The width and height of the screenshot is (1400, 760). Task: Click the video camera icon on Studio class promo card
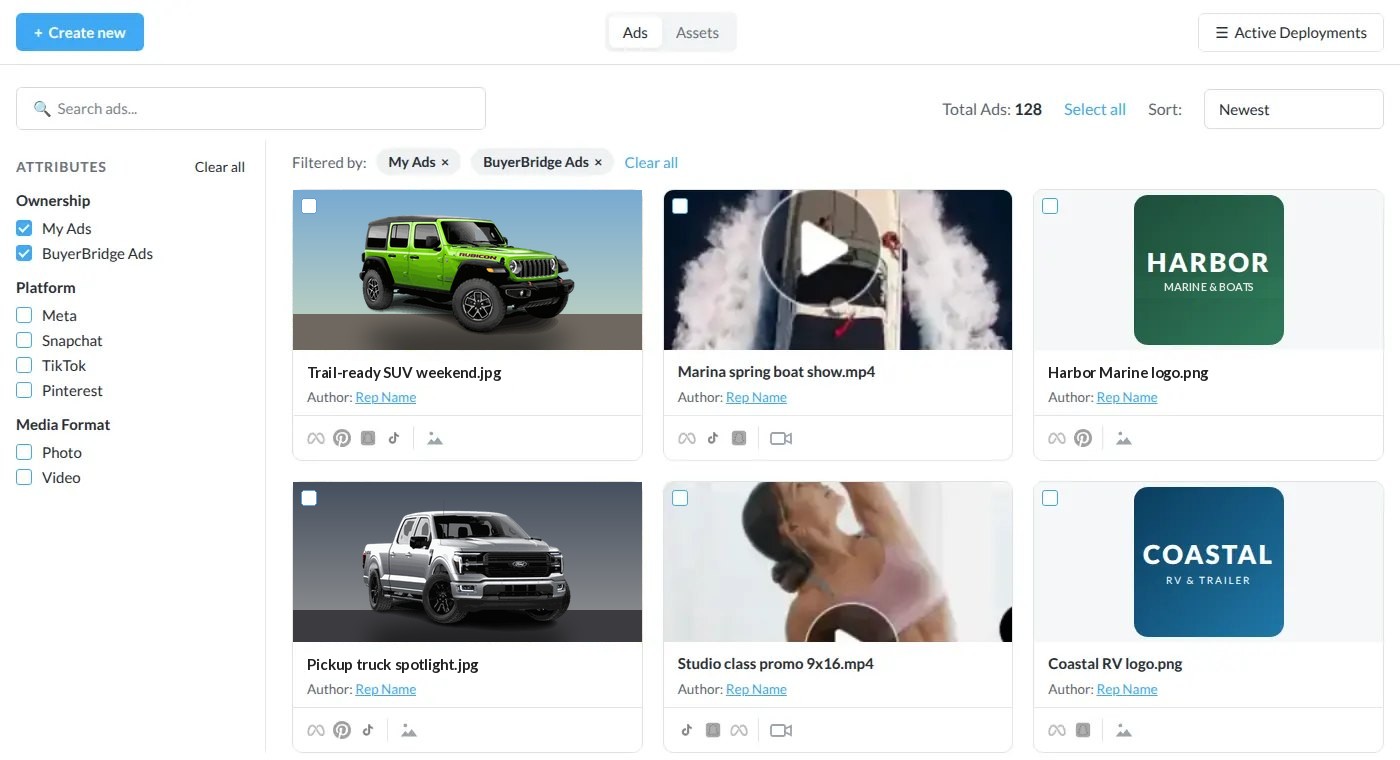[781, 730]
